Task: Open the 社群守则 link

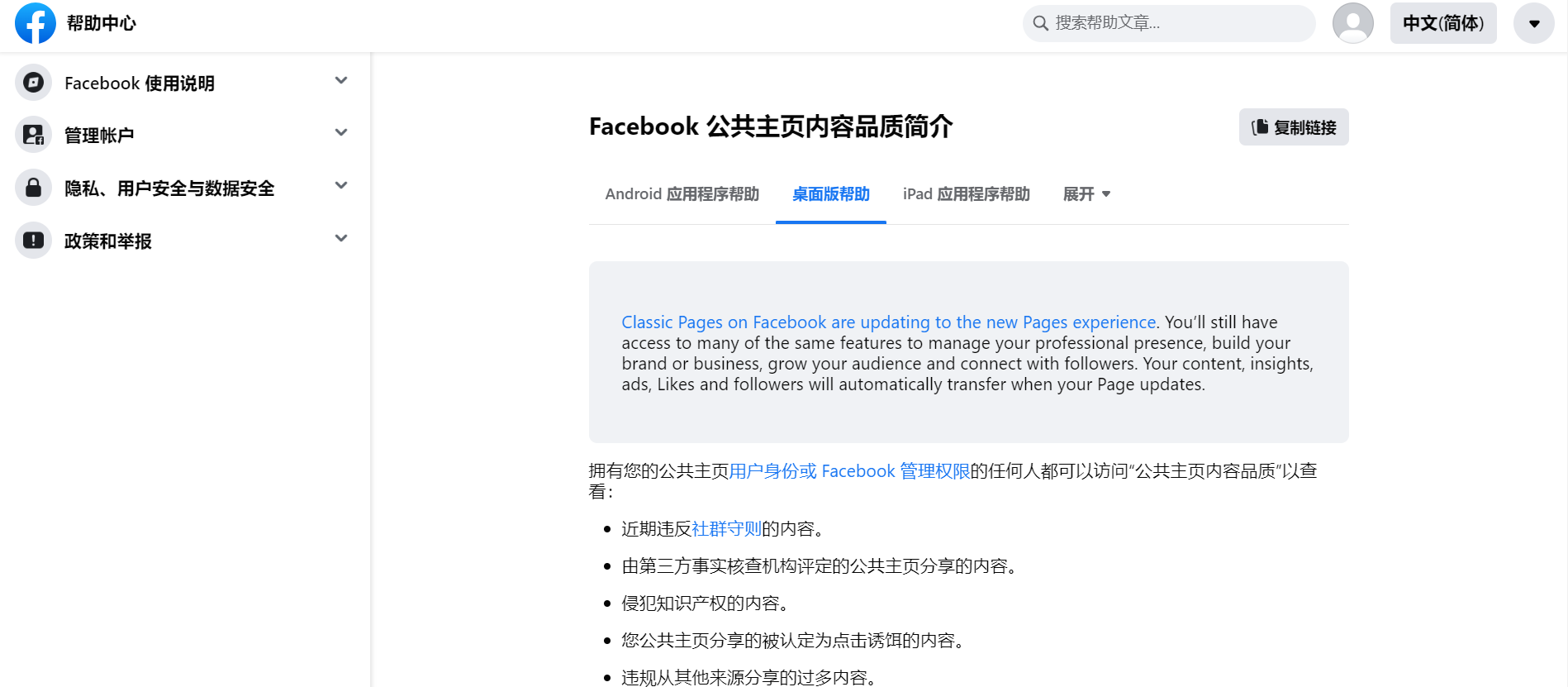Action: click(726, 529)
